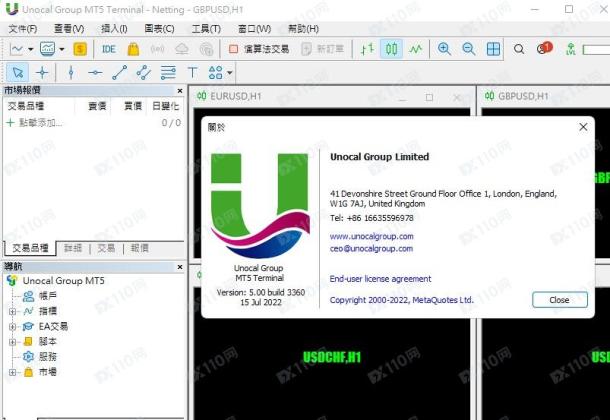Click the New Order toolbar button
The height and width of the screenshot is (420, 610).
(323, 49)
